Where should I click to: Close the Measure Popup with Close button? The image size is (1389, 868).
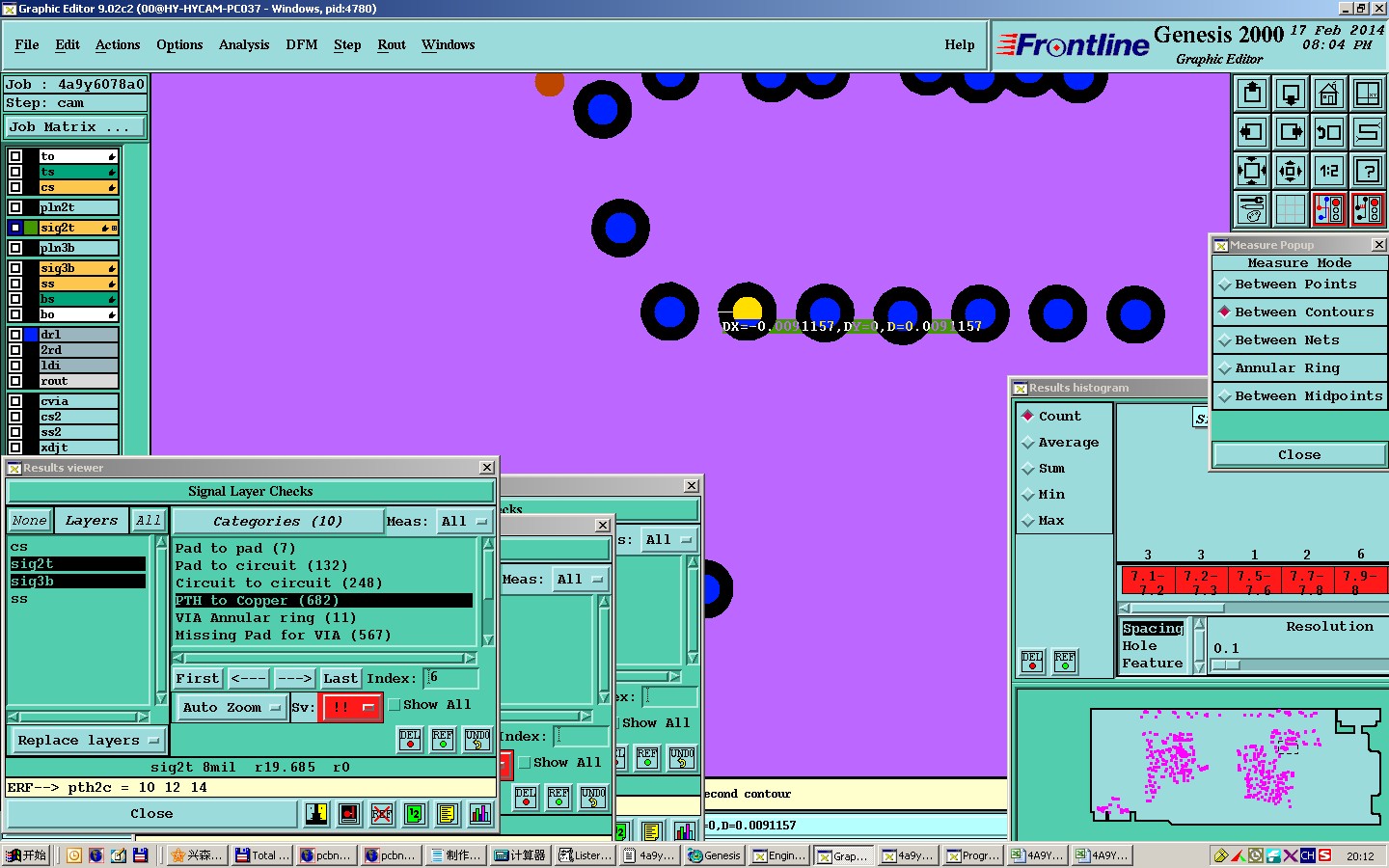1299,455
